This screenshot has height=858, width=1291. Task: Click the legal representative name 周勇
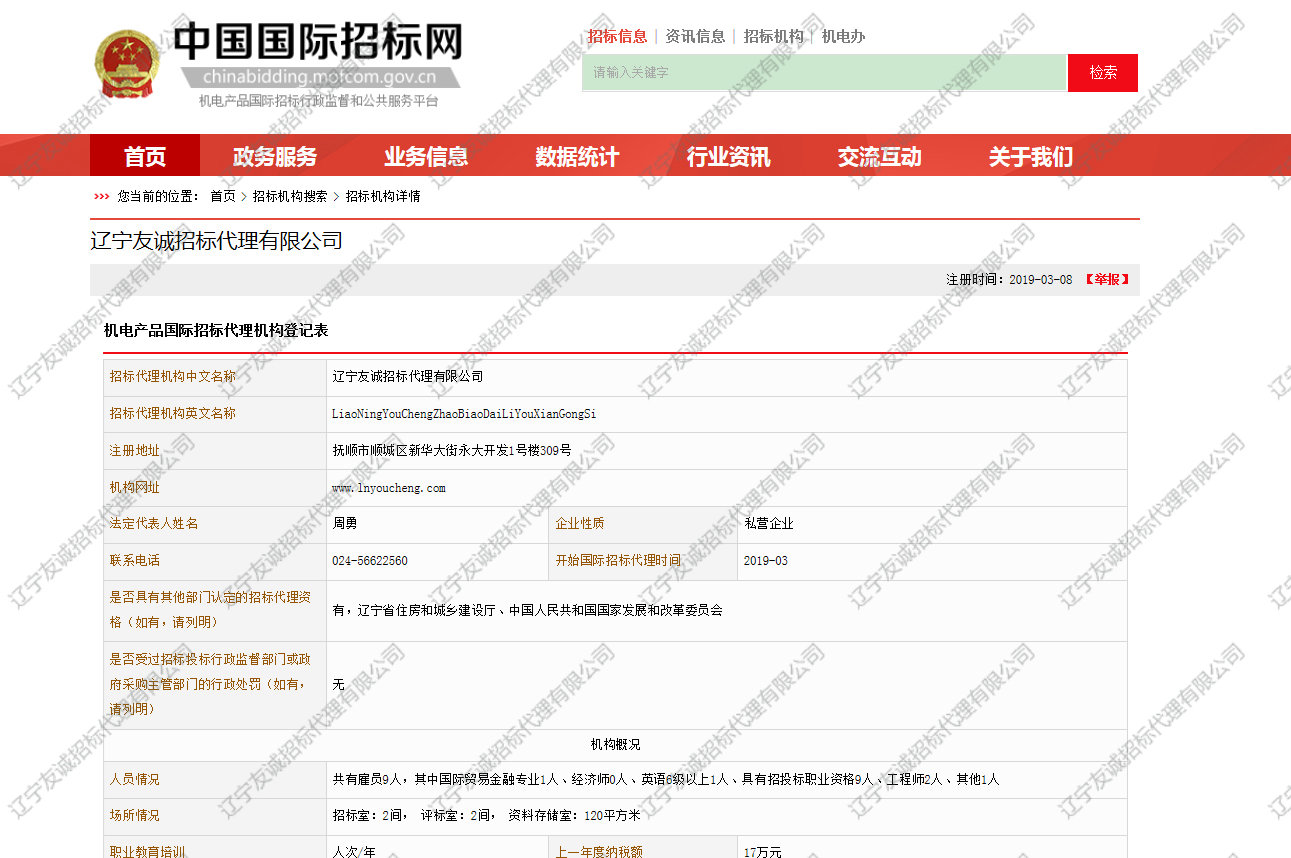pyautogui.click(x=344, y=524)
